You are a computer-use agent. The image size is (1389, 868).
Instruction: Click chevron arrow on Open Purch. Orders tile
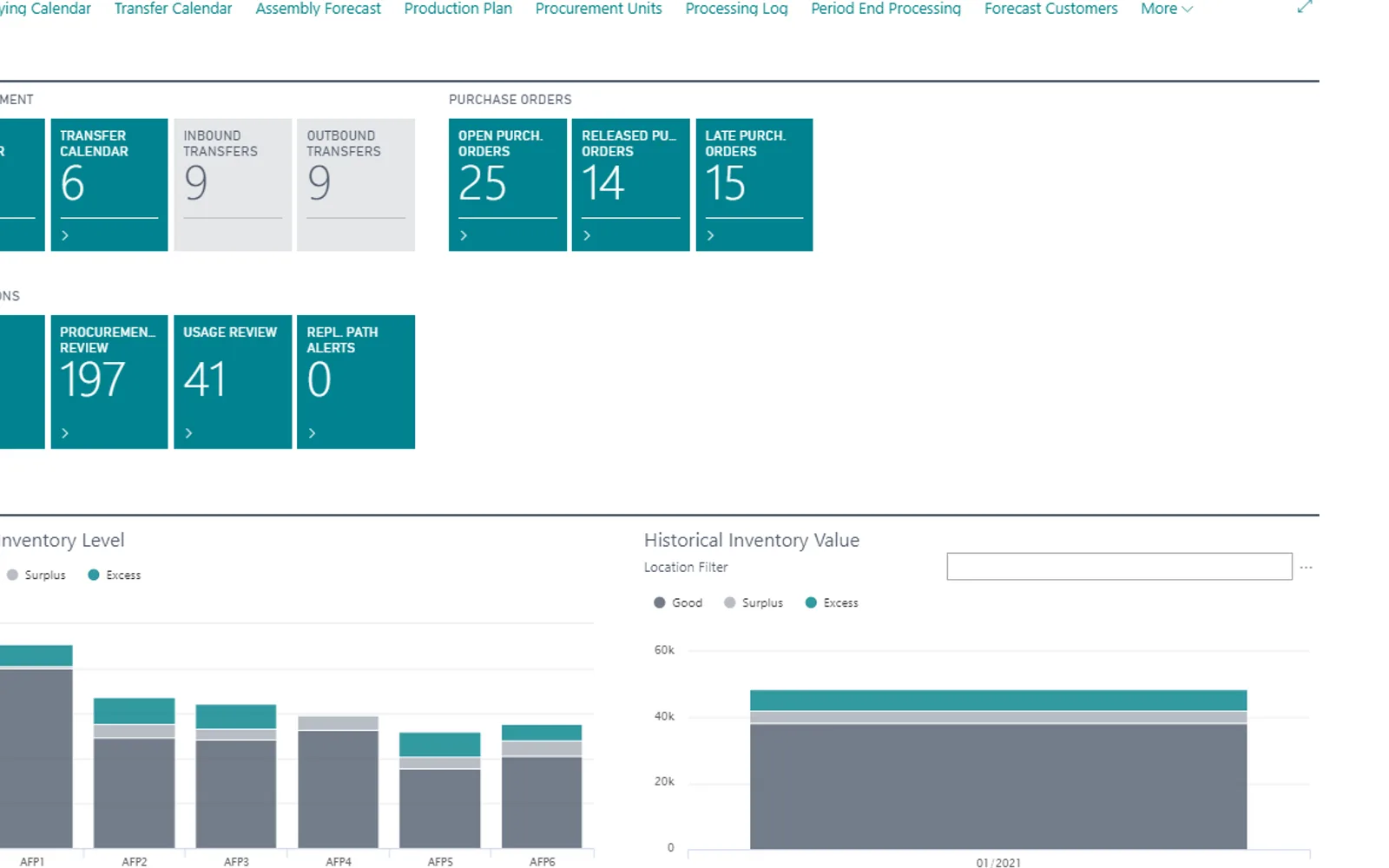tap(464, 235)
